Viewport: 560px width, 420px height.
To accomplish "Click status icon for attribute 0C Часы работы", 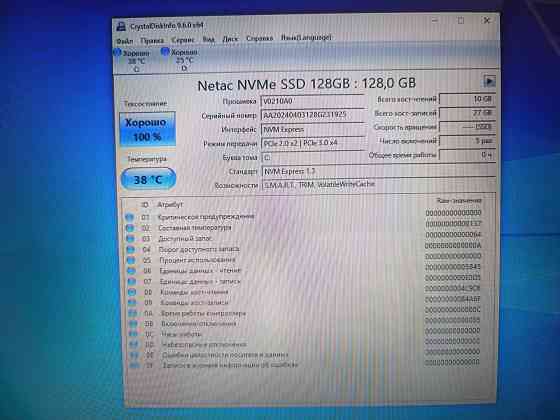I will [133, 334].
